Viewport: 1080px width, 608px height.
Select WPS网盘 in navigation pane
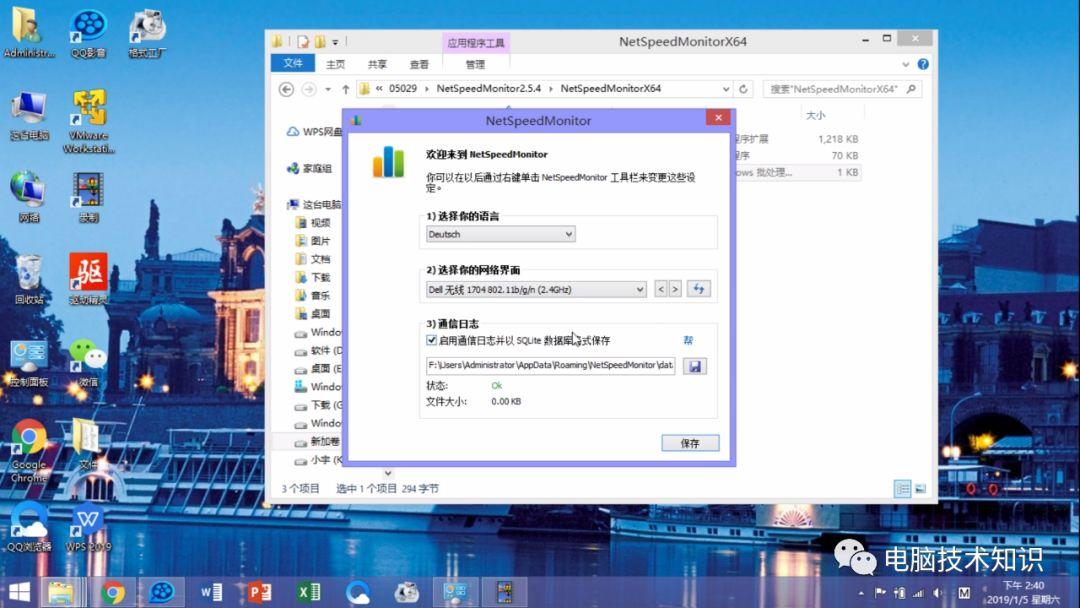coord(315,131)
